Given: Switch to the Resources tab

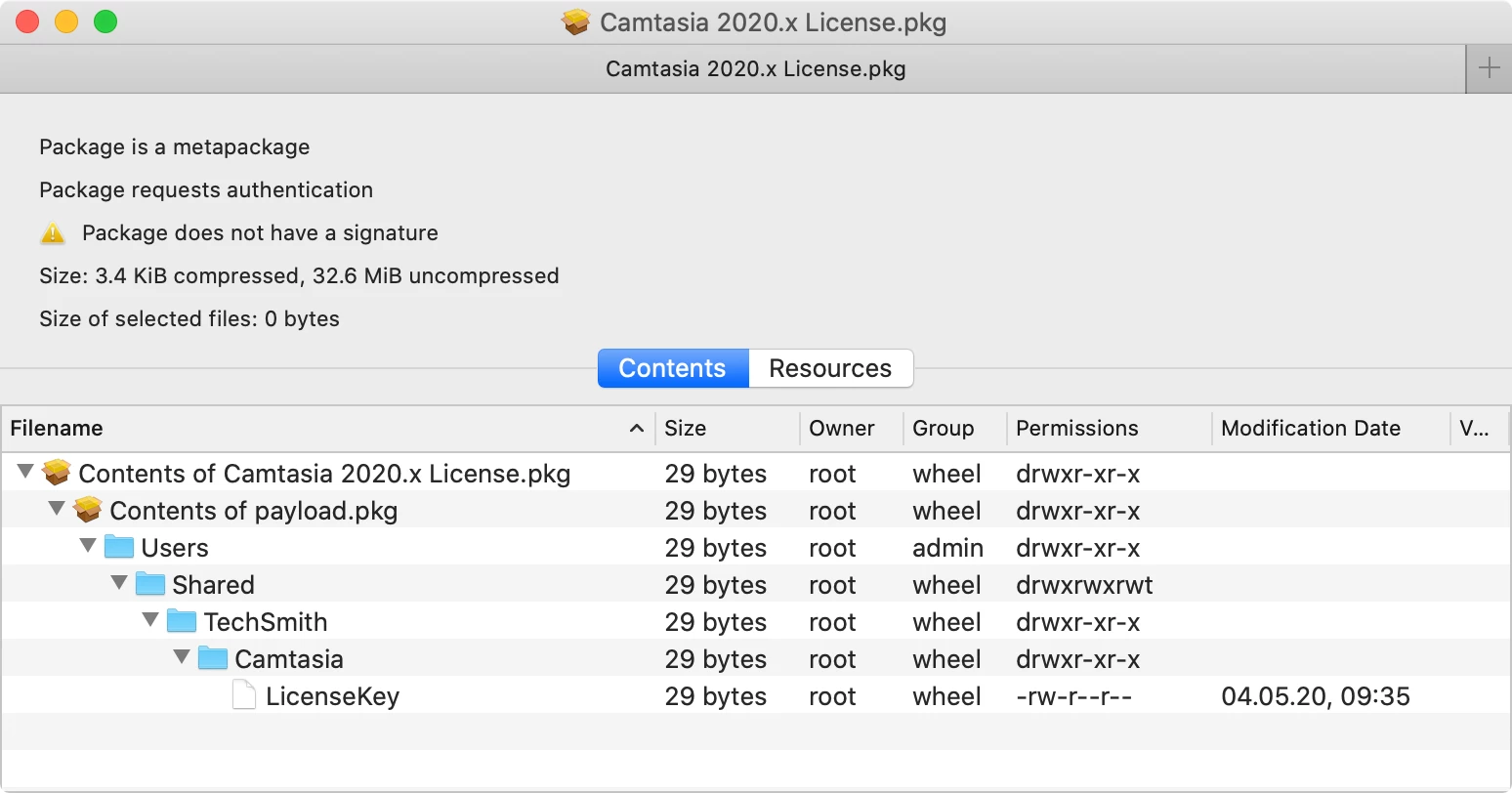Looking at the screenshot, I should pyautogui.click(x=830, y=368).
